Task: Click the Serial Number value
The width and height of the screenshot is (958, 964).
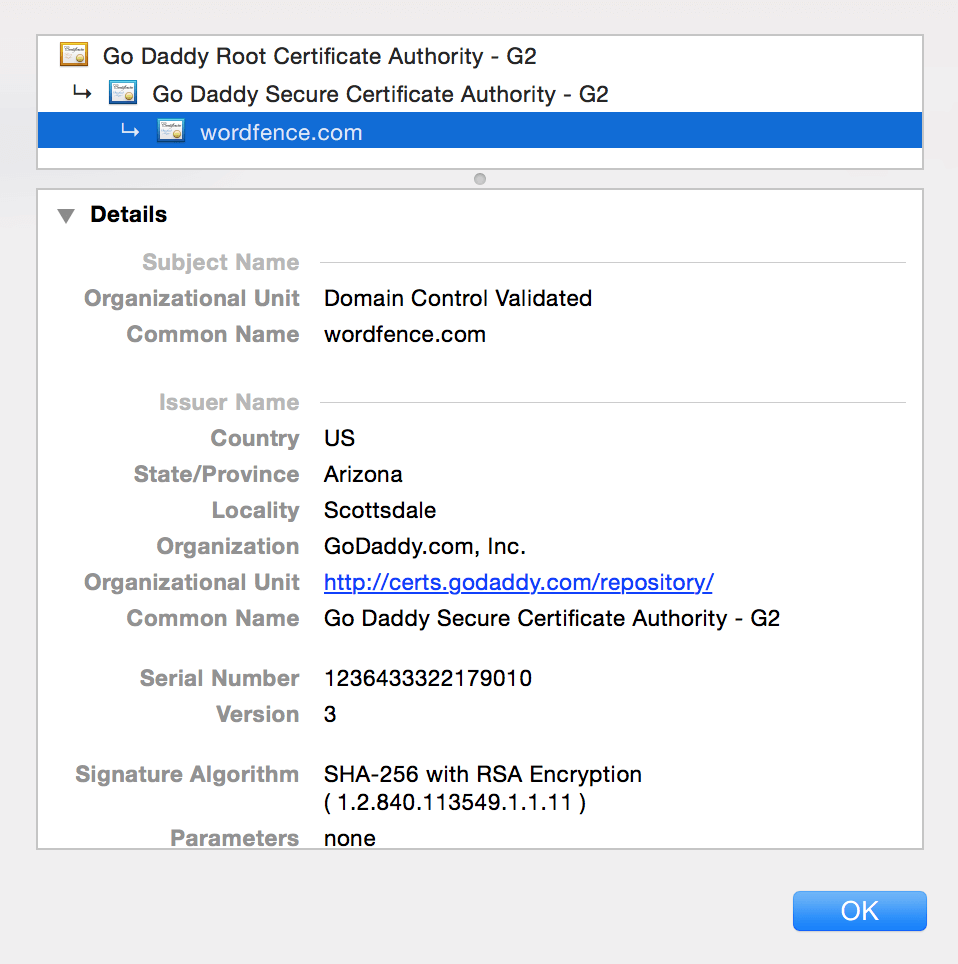Action: tap(428, 678)
